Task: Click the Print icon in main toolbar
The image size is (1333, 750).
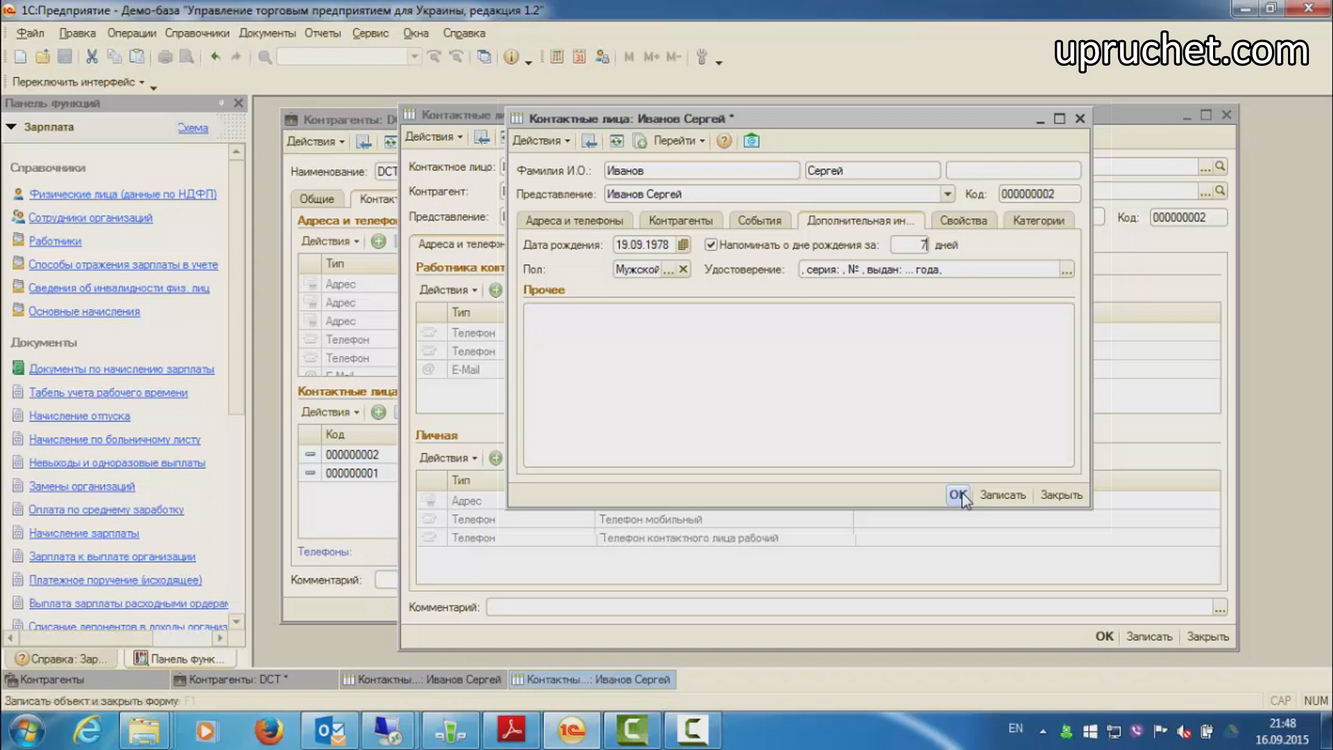Action: click(x=165, y=57)
